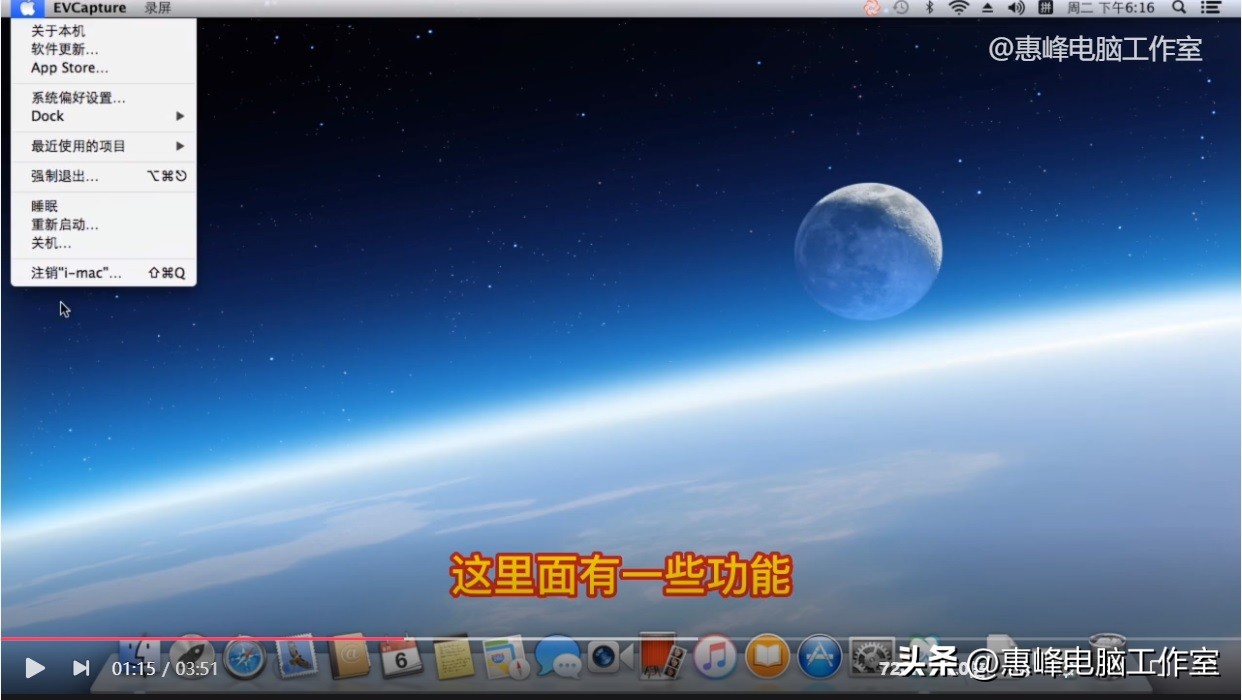Open Spotlight search magnifier
Viewport: 1242px width, 700px height.
coord(1179,8)
